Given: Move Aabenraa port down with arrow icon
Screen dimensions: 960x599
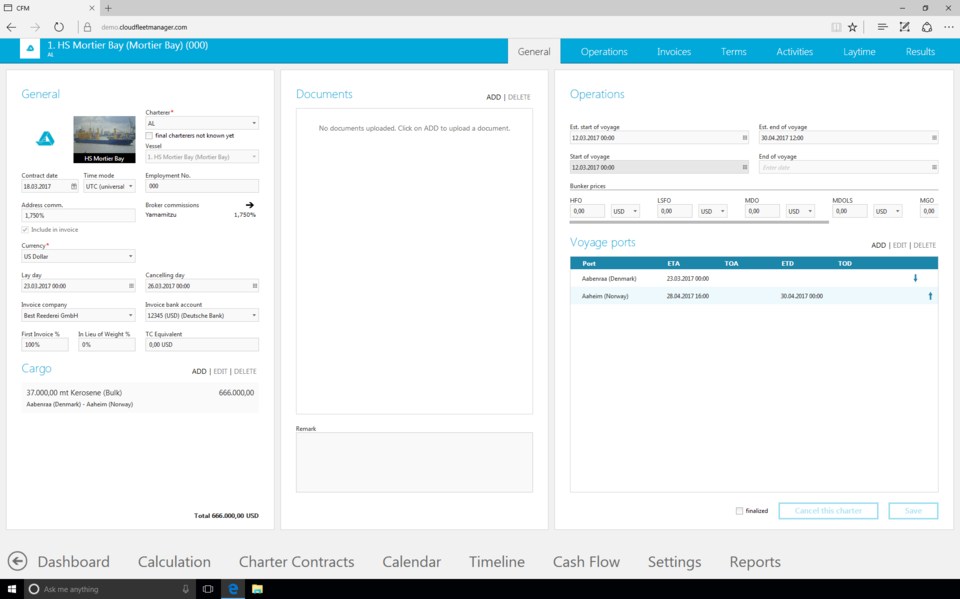Looking at the screenshot, I should pyautogui.click(x=915, y=278).
